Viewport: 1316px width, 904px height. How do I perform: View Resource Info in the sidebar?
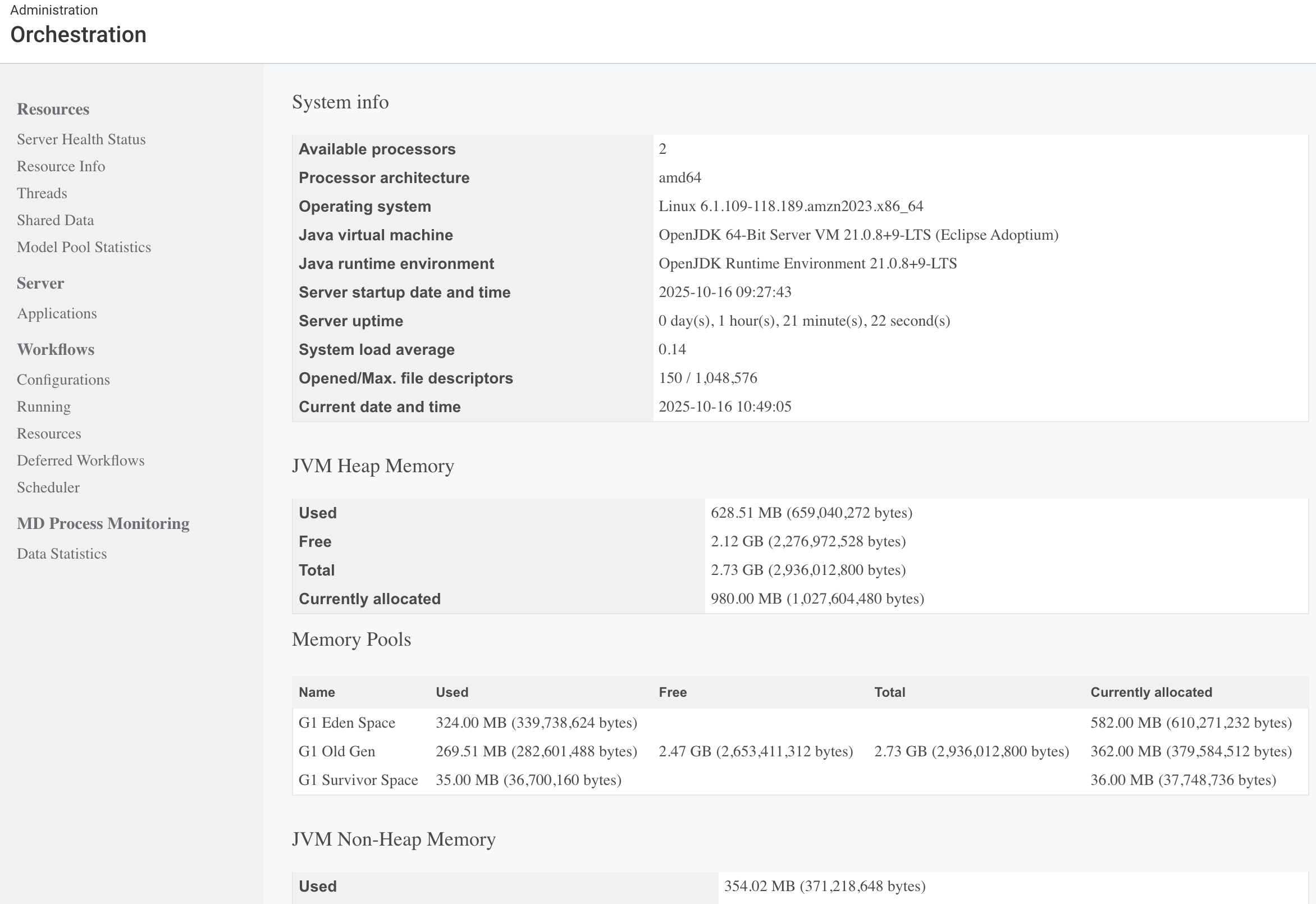(x=61, y=166)
